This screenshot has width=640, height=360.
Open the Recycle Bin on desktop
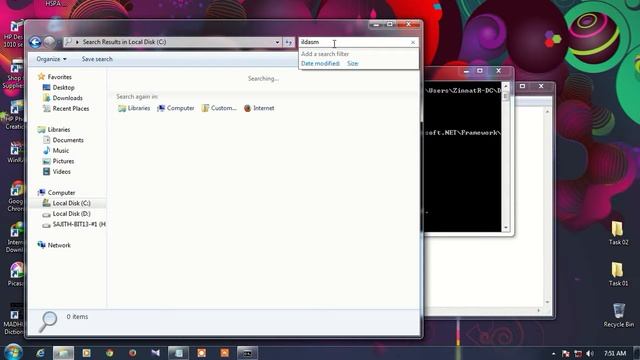619,315
